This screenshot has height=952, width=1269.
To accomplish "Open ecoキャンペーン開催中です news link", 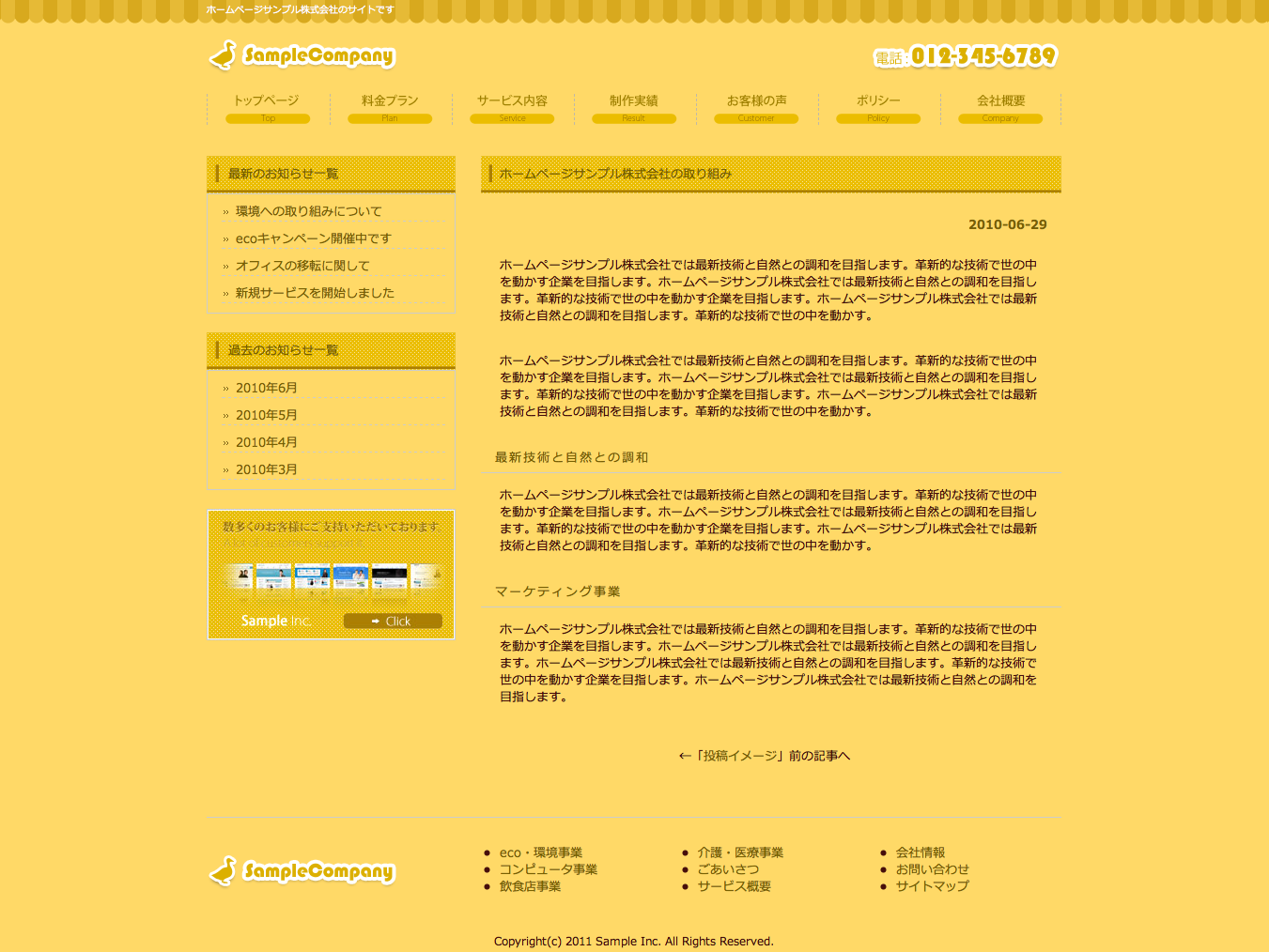I will 313,238.
